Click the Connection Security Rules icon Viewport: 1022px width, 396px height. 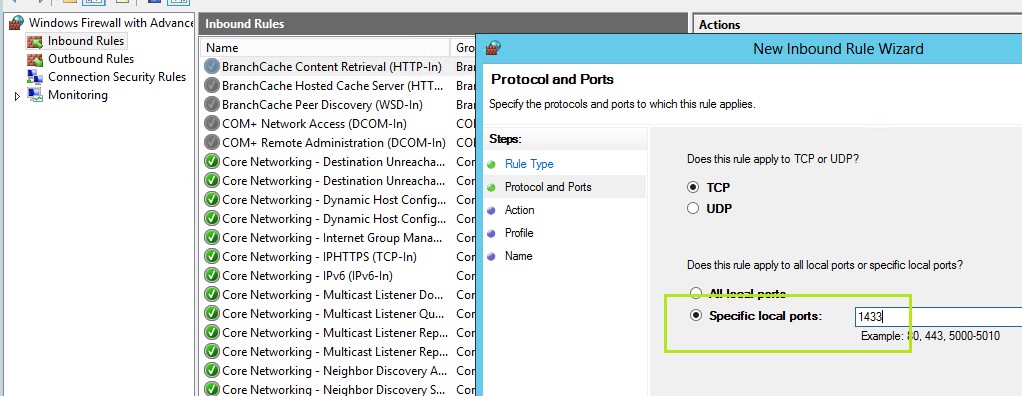(x=35, y=77)
